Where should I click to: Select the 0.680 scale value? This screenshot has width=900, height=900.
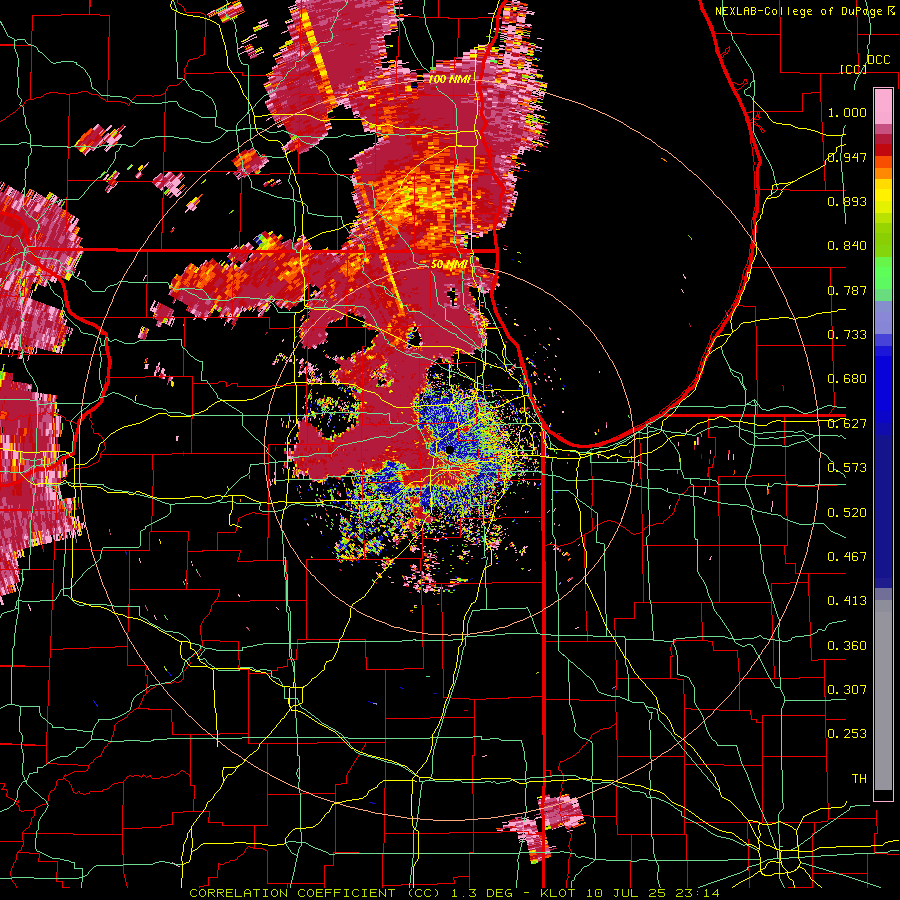click(847, 379)
